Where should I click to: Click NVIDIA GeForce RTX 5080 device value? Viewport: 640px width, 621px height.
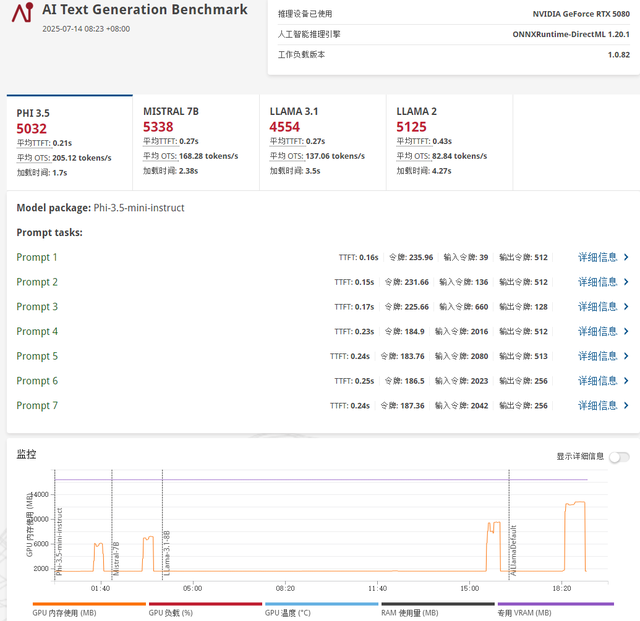click(581, 14)
